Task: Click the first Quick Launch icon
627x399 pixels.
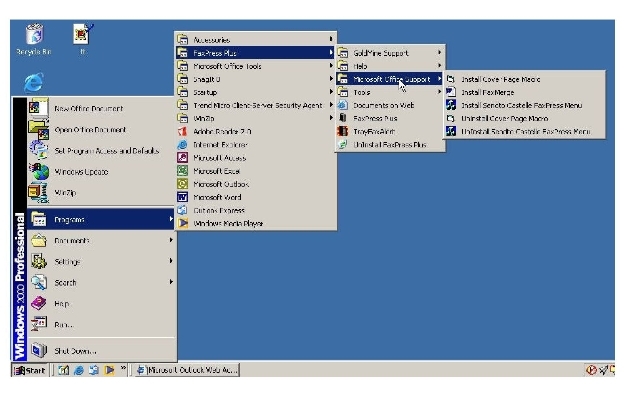Action: coord(64,370)
